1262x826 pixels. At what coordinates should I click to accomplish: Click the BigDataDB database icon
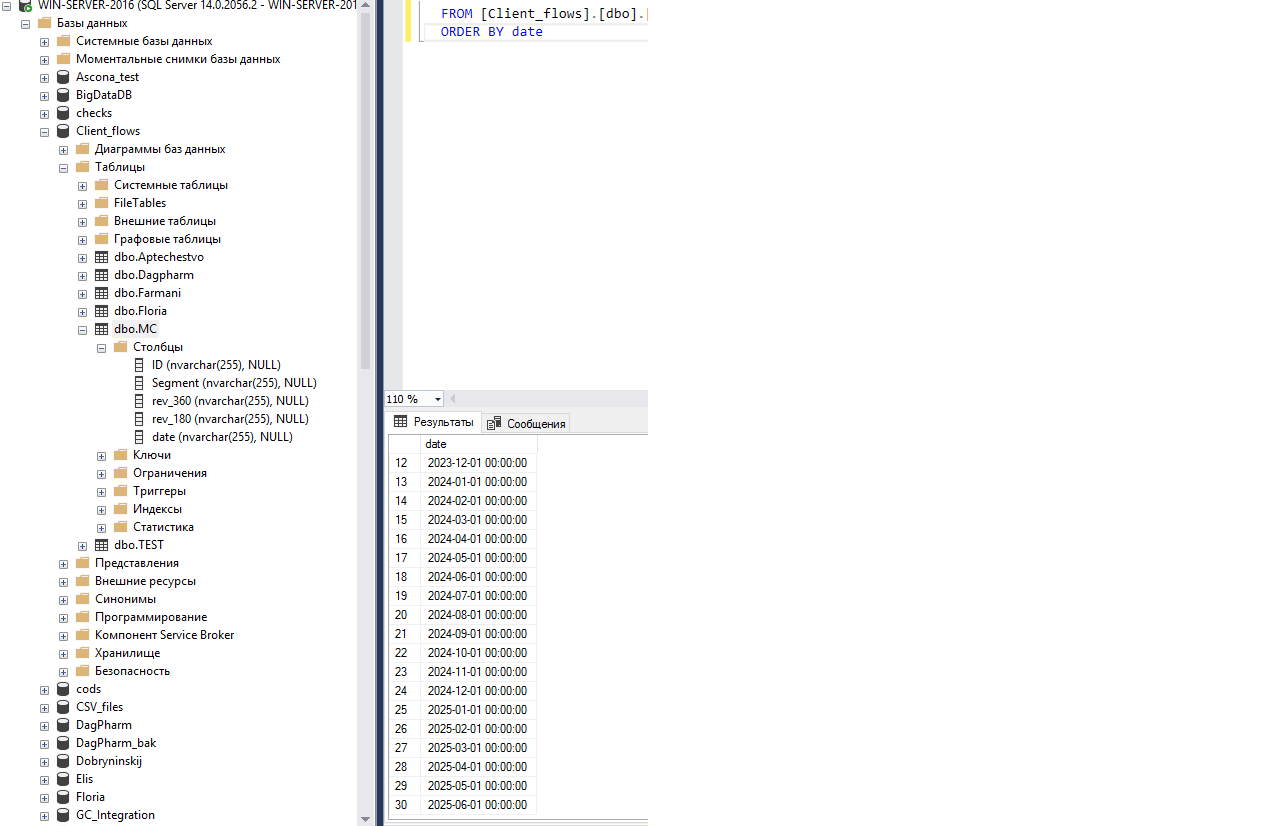coord(63,95)
